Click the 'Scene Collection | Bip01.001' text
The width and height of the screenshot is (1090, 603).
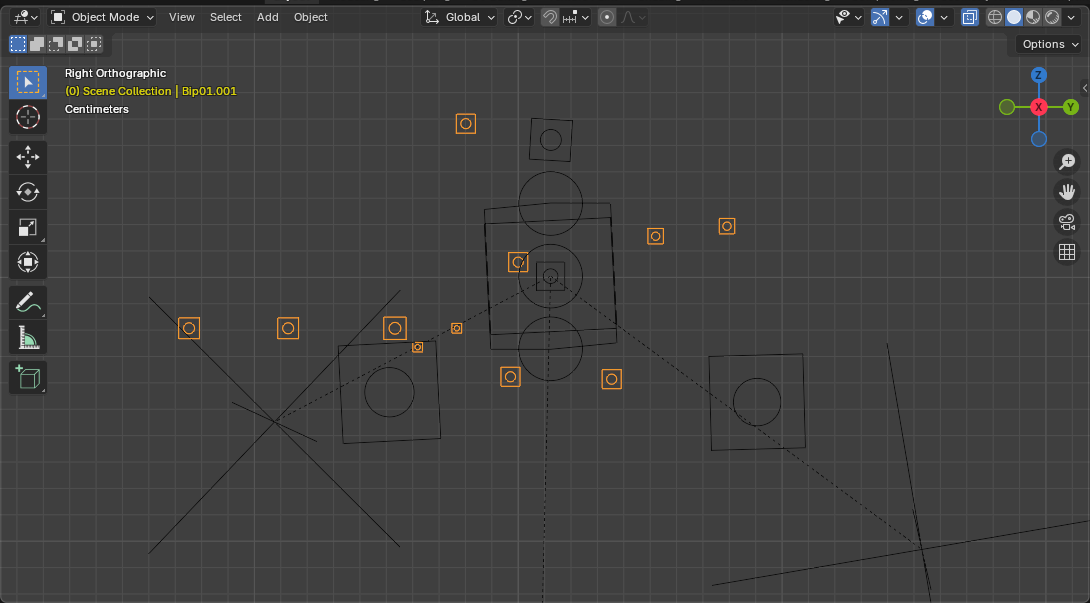tap(159, 91)
